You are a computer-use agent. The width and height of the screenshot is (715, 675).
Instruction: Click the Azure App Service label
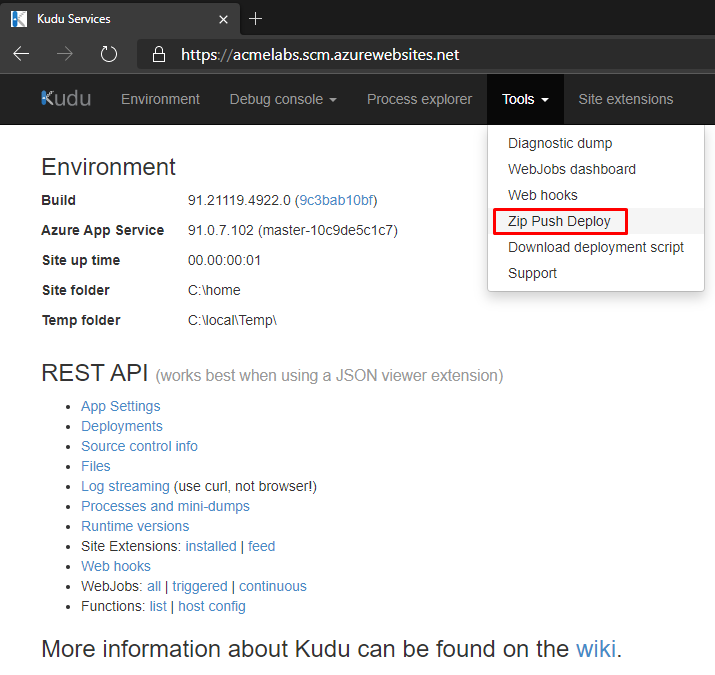[x=103, y=230]
